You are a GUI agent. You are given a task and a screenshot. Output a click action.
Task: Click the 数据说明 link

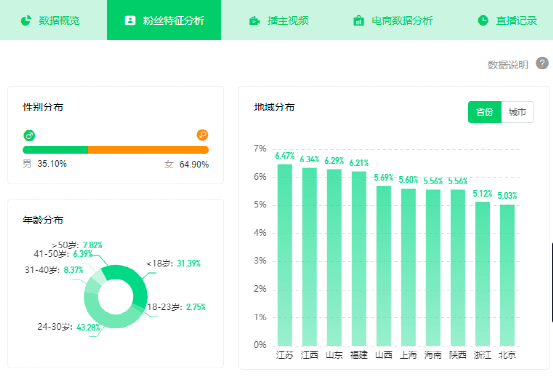pos(508,65)
